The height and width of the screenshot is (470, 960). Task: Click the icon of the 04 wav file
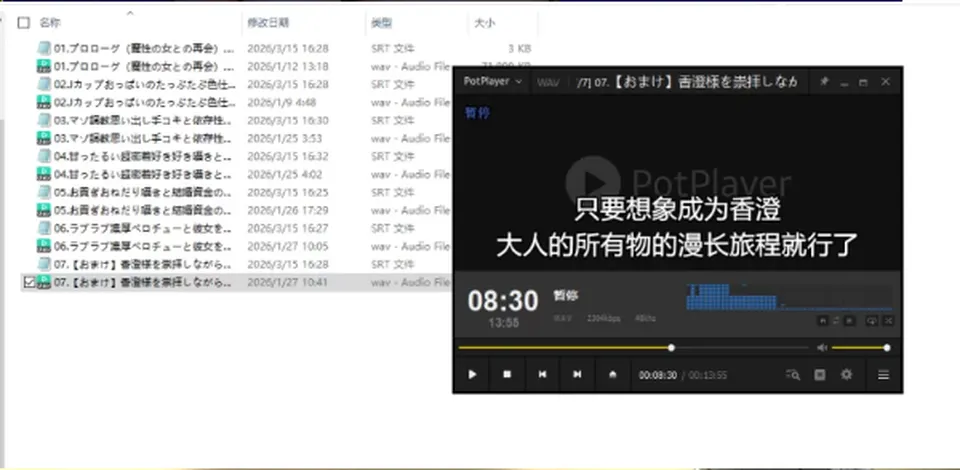[x=44, y=174]
